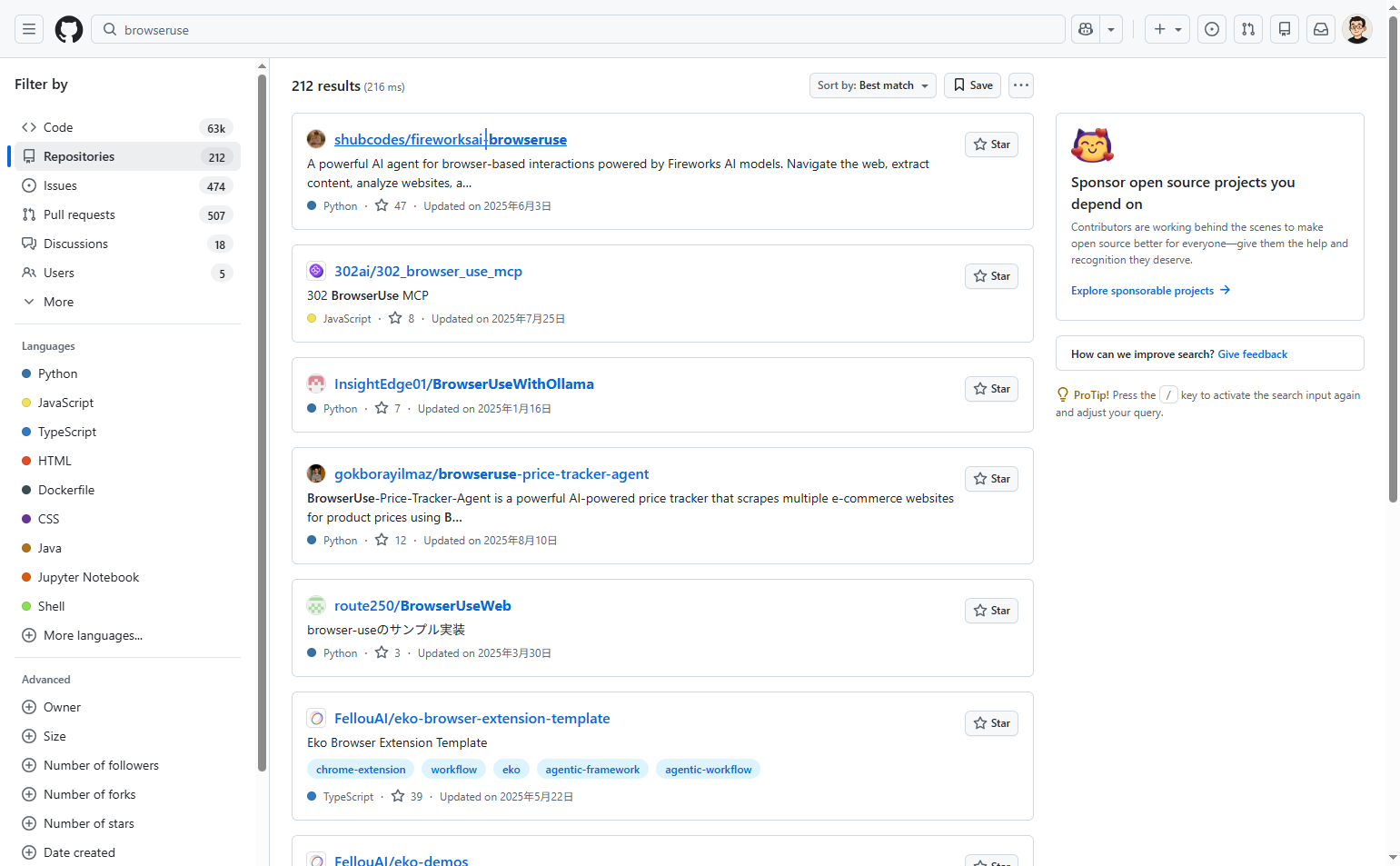Filter by JavaScript language
Image resolution: width=1400 pixels, height=866 pixels.
click(x=127, y=403)
